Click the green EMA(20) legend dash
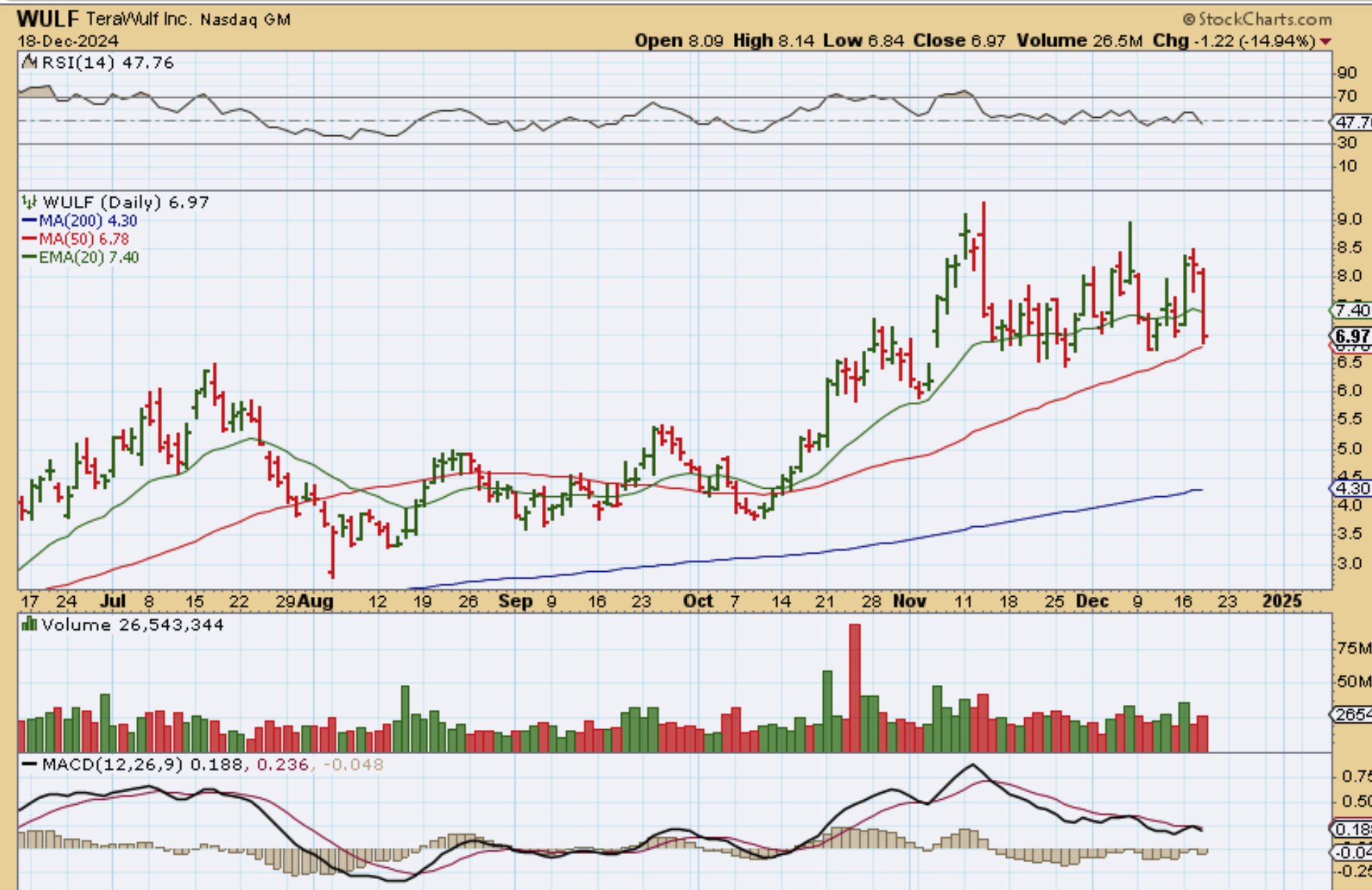Image resolution: width=1372 pixels, height=890 pixels. click(x=29, y=257)
